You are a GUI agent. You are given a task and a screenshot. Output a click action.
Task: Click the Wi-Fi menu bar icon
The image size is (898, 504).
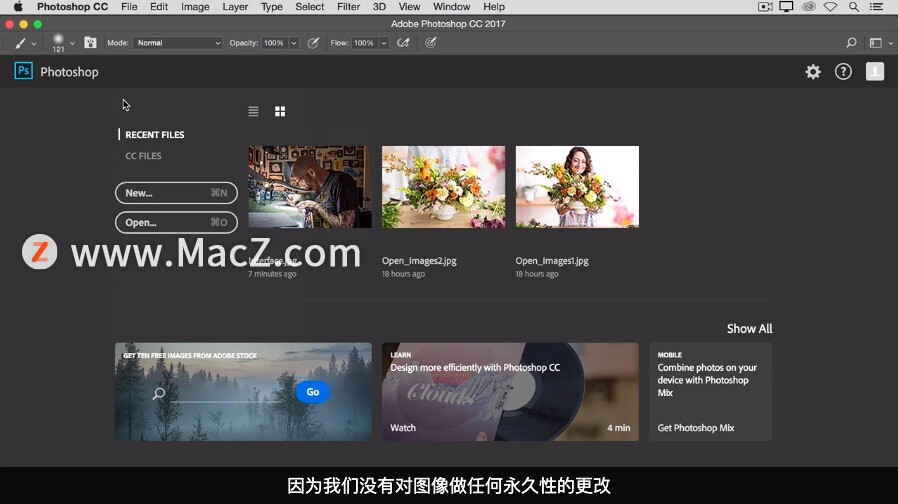coord(830,7)
